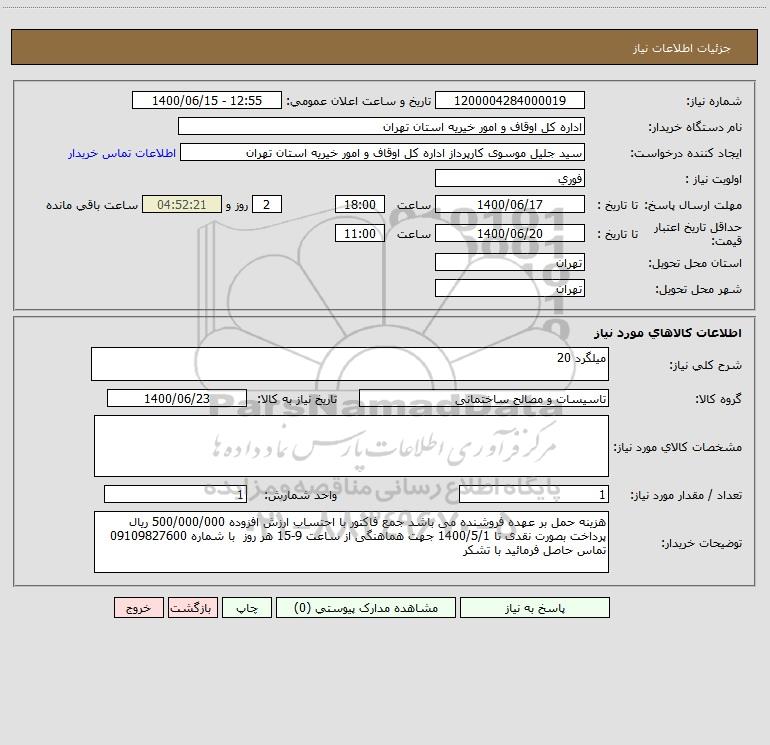
Task: Click the شرح کلی نیاز field میلگرد 20
Action: [350, 364]
